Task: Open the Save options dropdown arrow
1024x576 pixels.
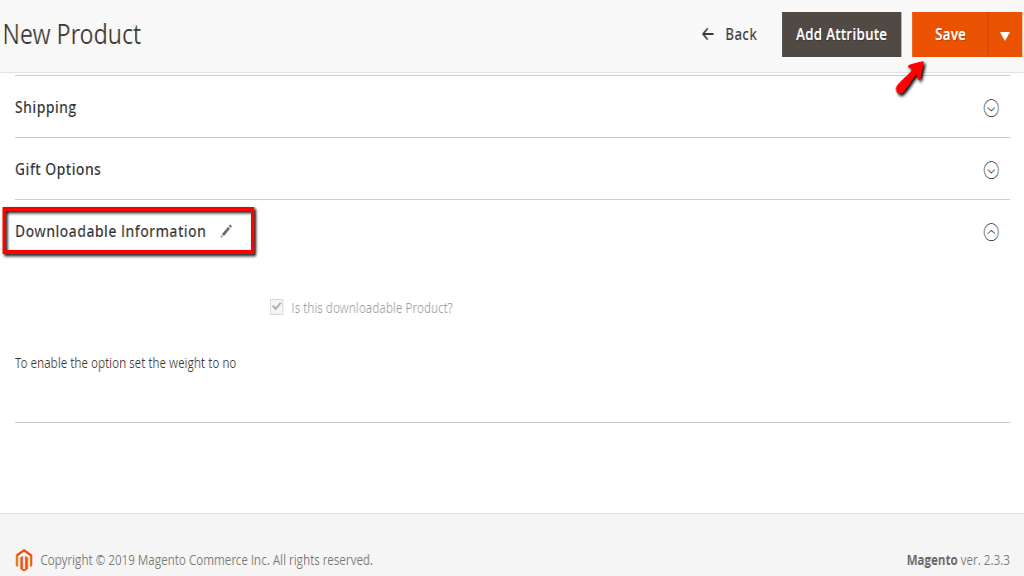Action: pyautogui.click(x=1005, y=35)
